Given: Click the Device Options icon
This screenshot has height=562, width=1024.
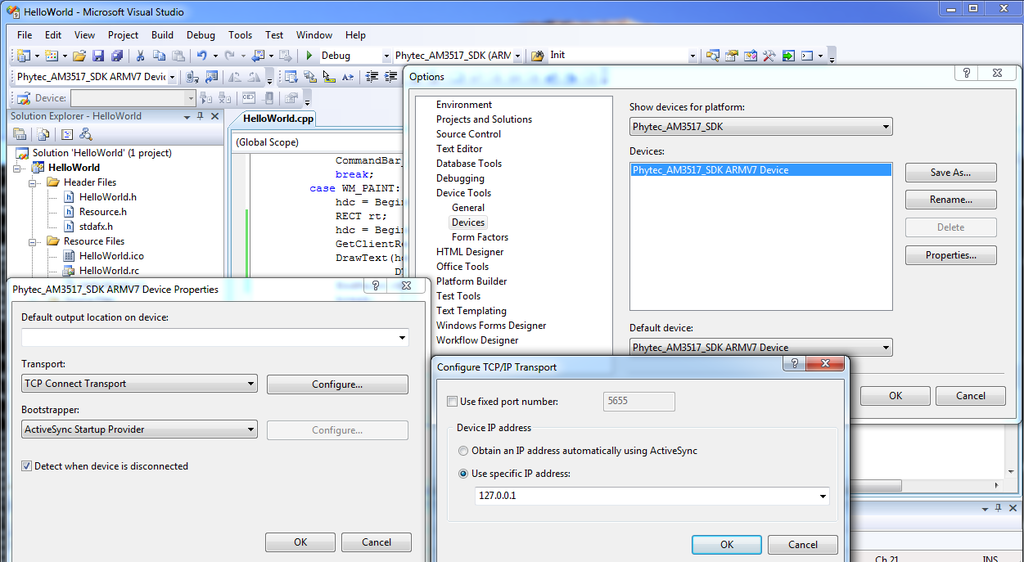Looking at the screenshot, I should coord(212,77).
